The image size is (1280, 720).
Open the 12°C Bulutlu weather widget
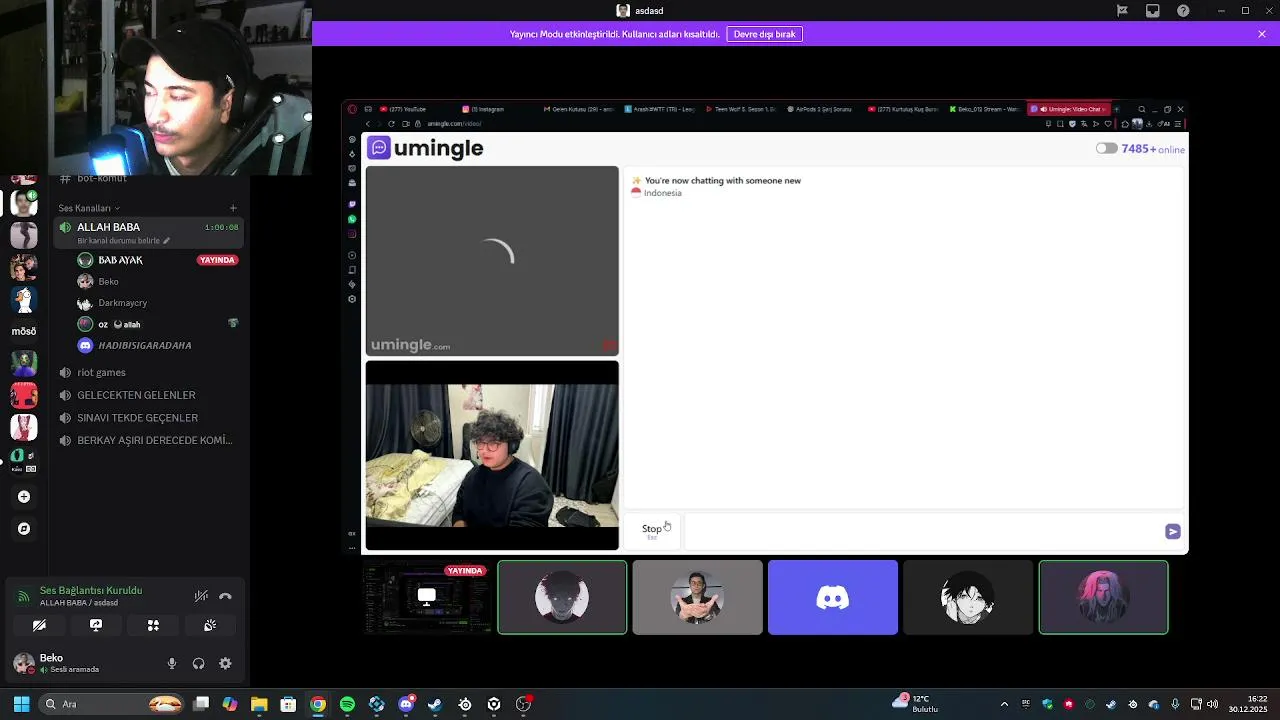tap(915, 704)
